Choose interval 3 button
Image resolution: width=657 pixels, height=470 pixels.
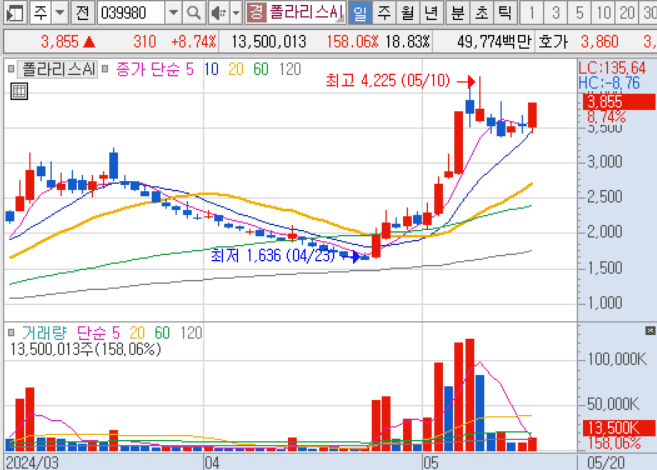coord(556,13)
